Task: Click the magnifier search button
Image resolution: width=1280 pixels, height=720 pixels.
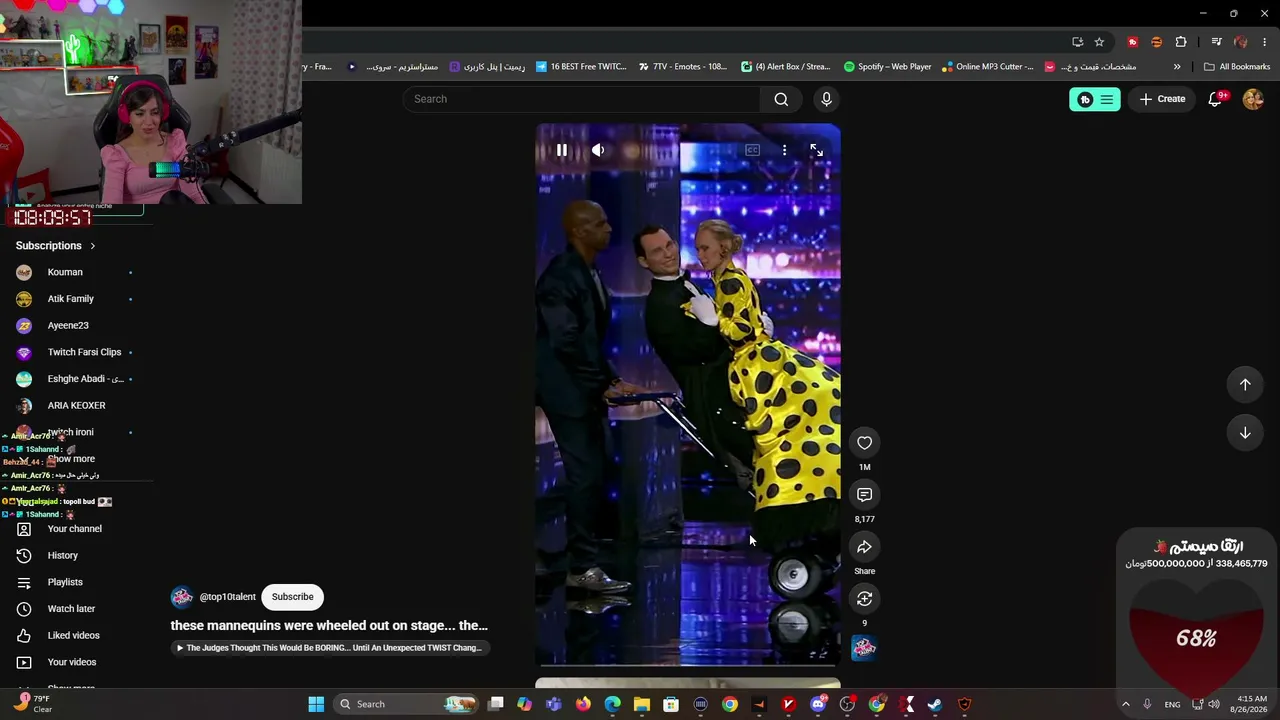Action: [x=781, y=99]
